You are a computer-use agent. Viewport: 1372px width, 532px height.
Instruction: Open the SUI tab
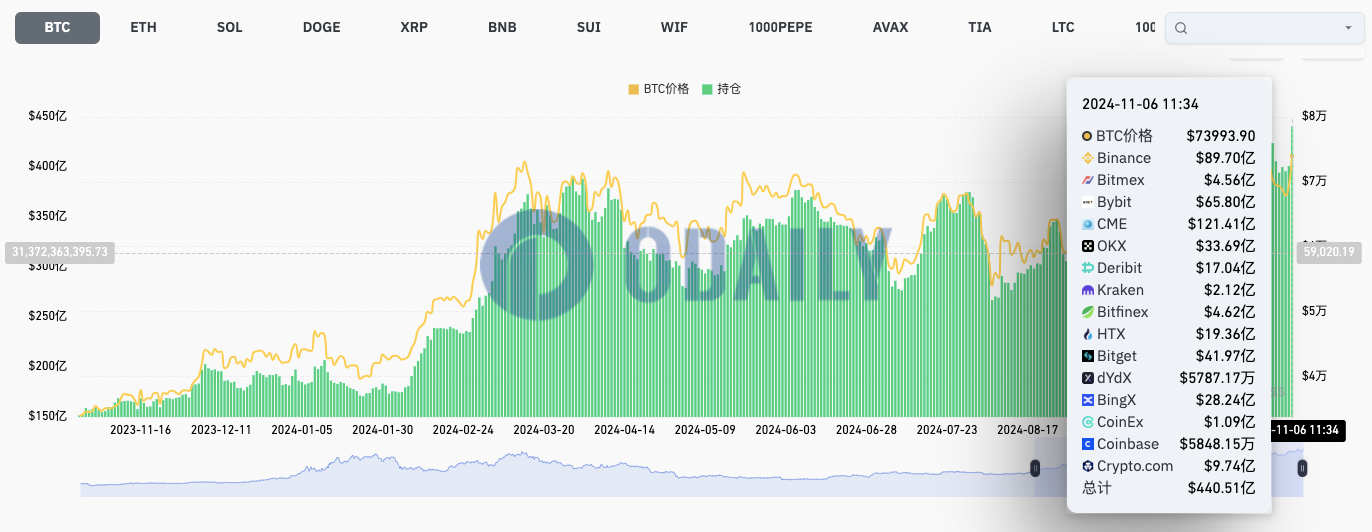point(589,28)
